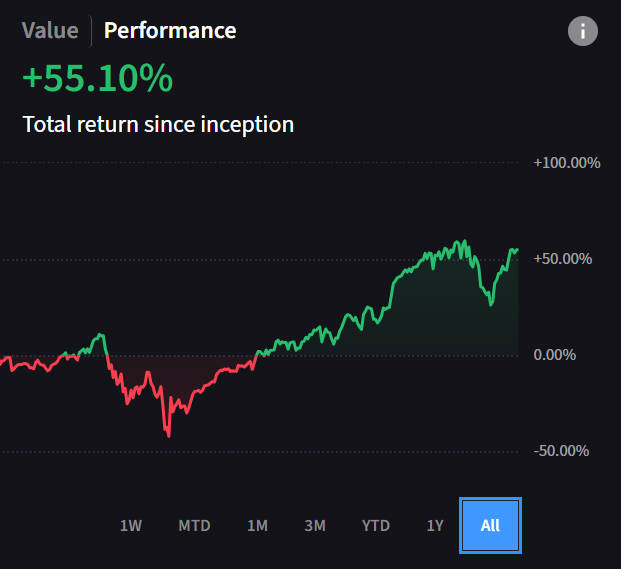Select the All time range button
The width and height of the screenshot is (621, 569).
(x=490, y=525)
